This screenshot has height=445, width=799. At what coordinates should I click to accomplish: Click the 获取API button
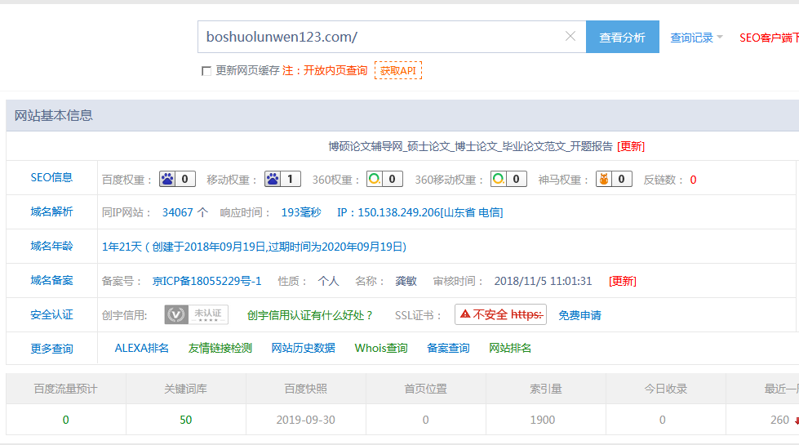point(398,71)
